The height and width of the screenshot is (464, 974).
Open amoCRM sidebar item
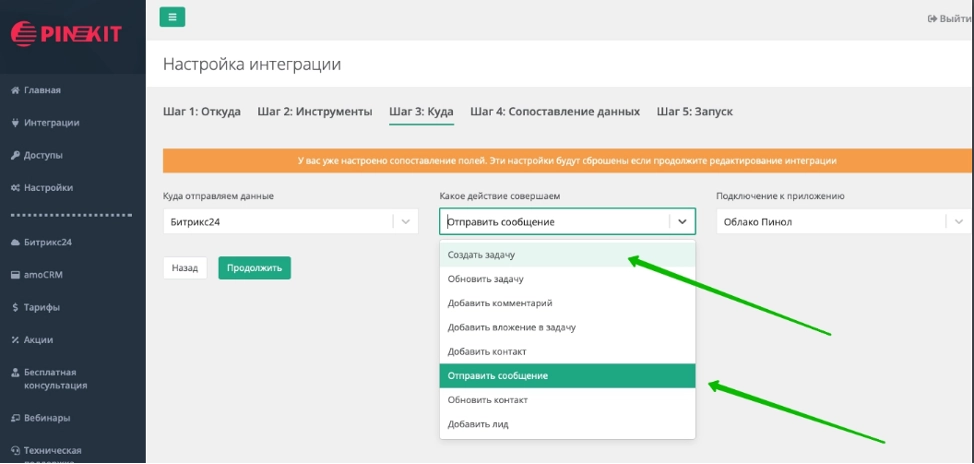point(43,275)
